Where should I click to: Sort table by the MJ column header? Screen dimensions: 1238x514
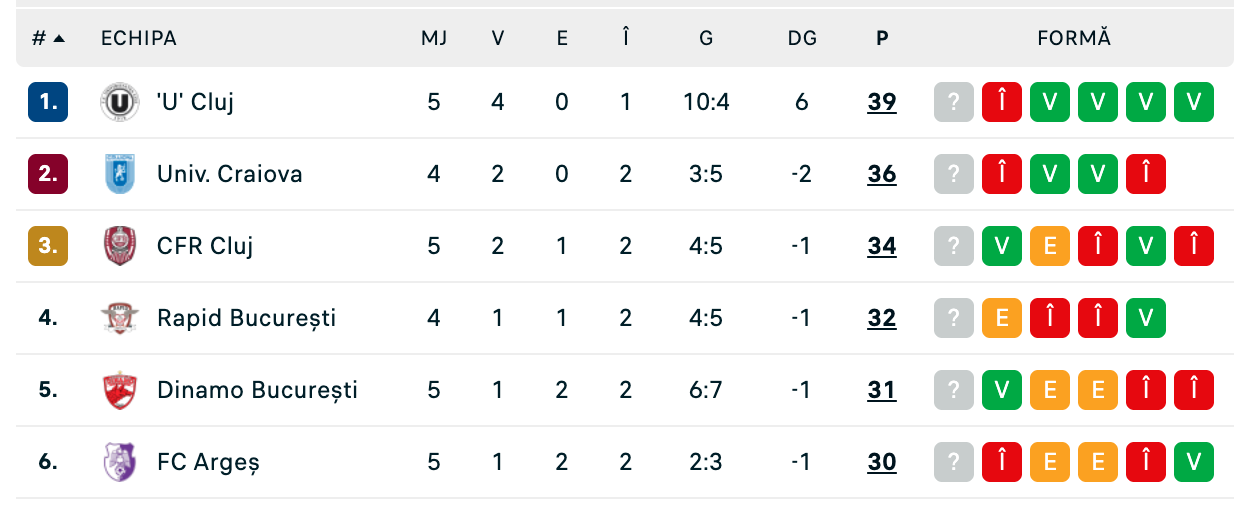pyautogui.click(x=434, y=39)
